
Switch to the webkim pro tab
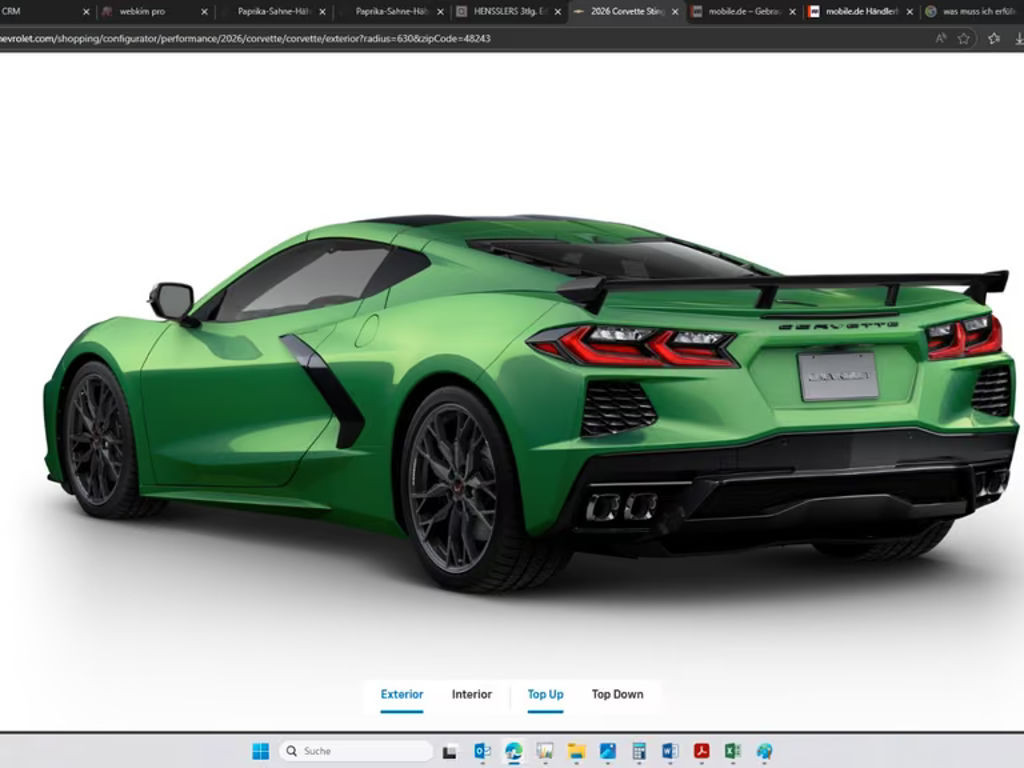pyautogui.click(x=155, y=12)
